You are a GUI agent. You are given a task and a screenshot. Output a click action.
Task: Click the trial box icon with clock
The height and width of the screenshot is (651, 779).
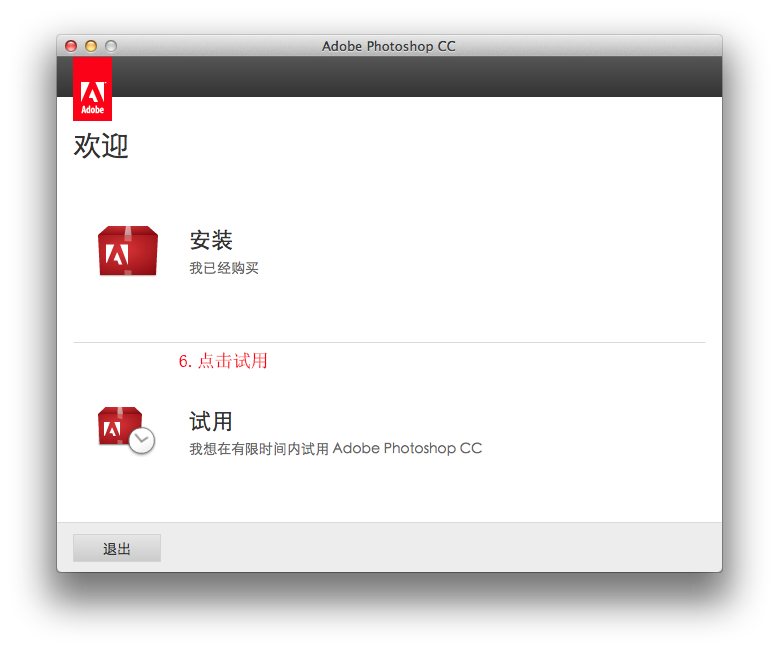(126, 430)
